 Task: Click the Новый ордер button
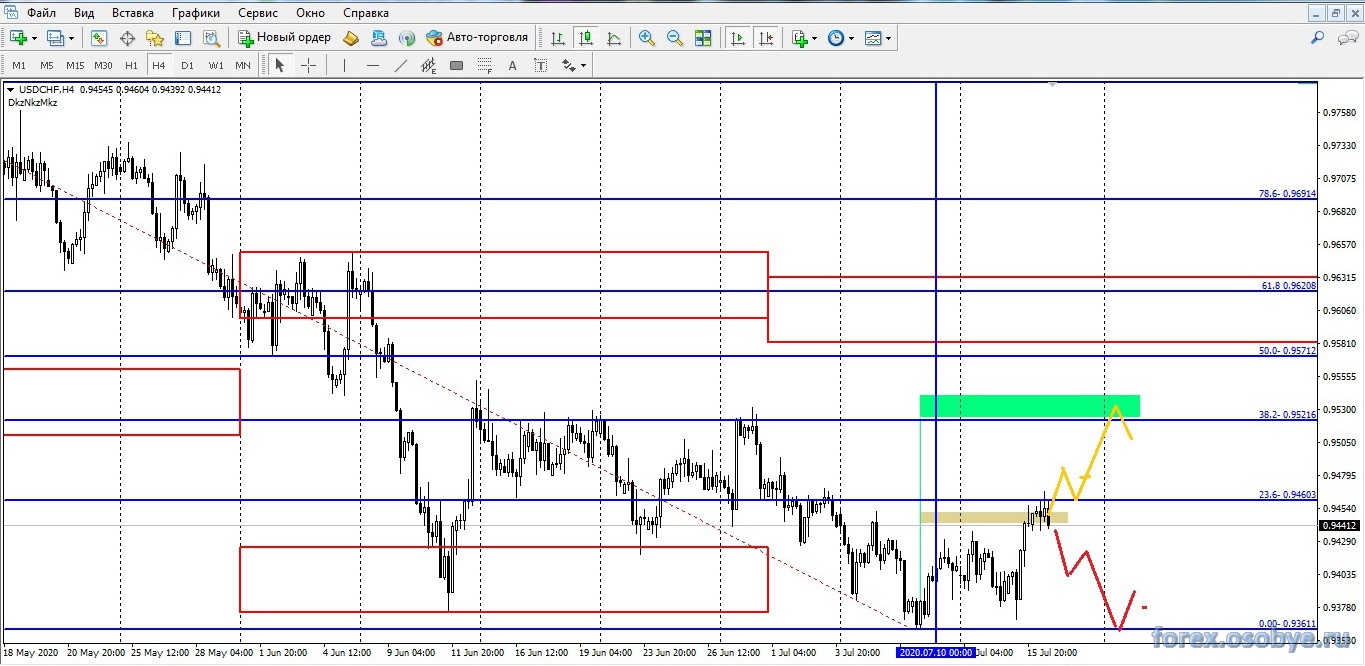pos(284,38)
